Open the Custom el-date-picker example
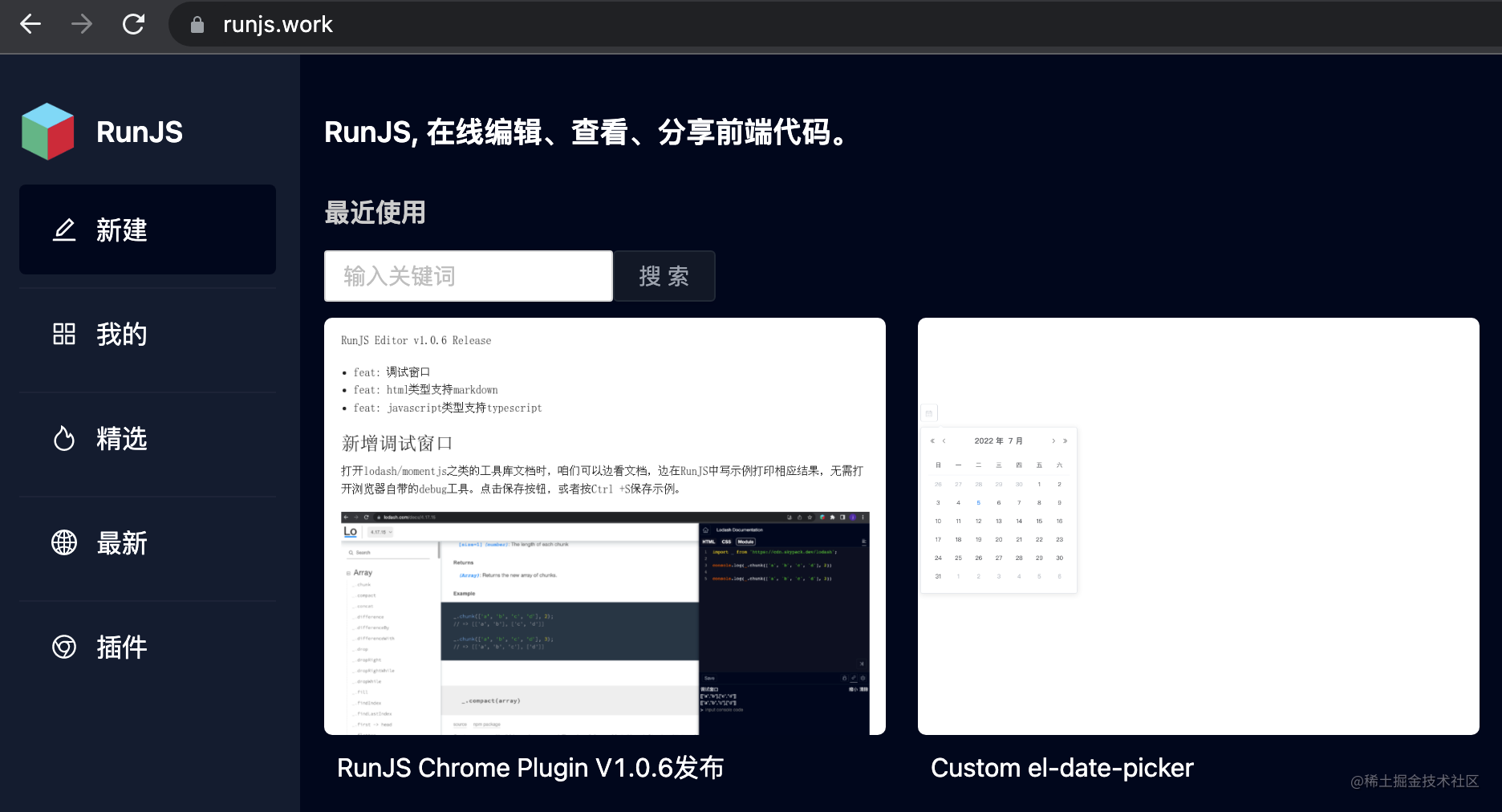 tap(1061, 768)
